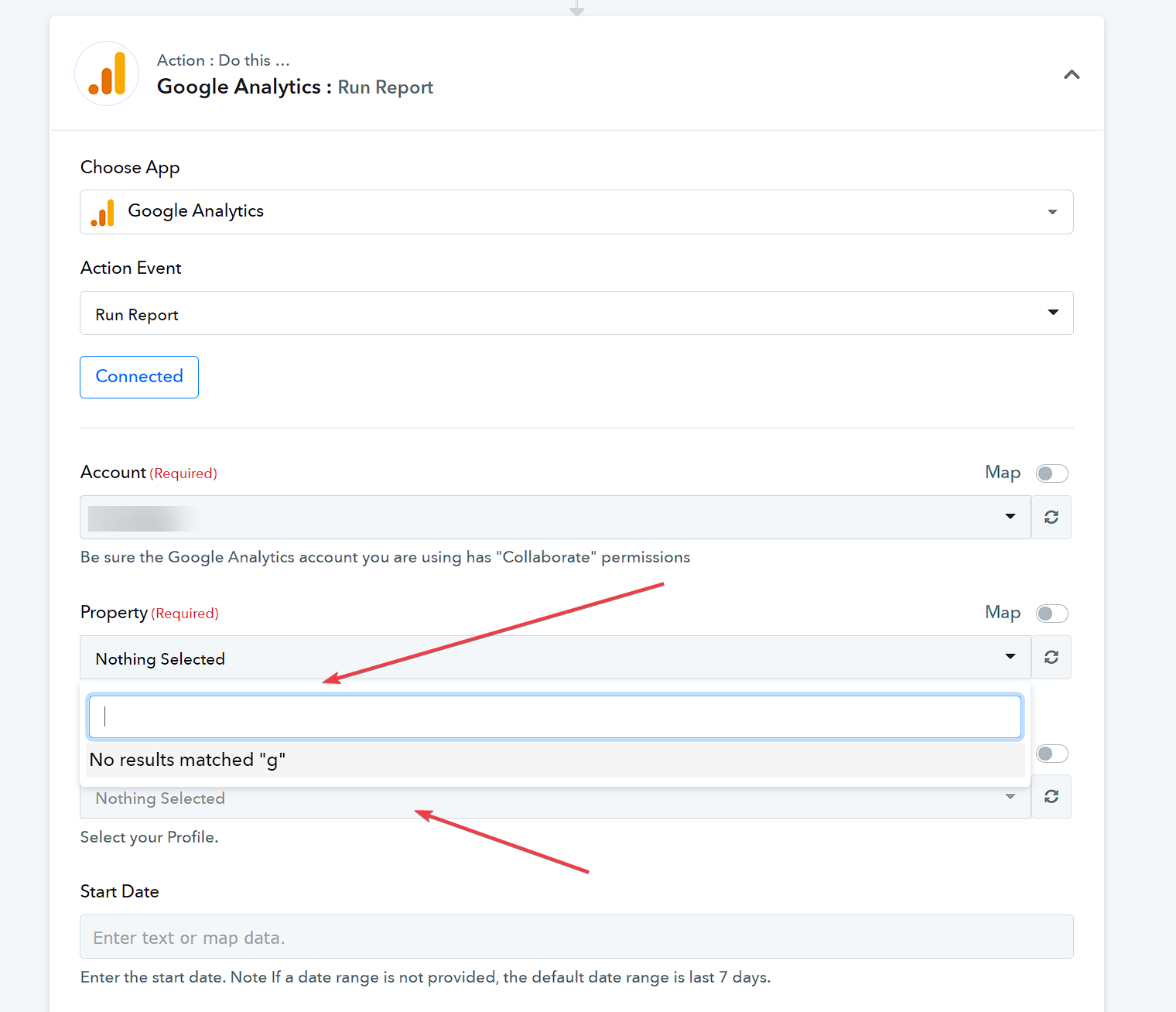This screenshot has height=1012, width=1176.
Task: Click the Google Analytics : Run Report title
Action: tap(295, 87)
